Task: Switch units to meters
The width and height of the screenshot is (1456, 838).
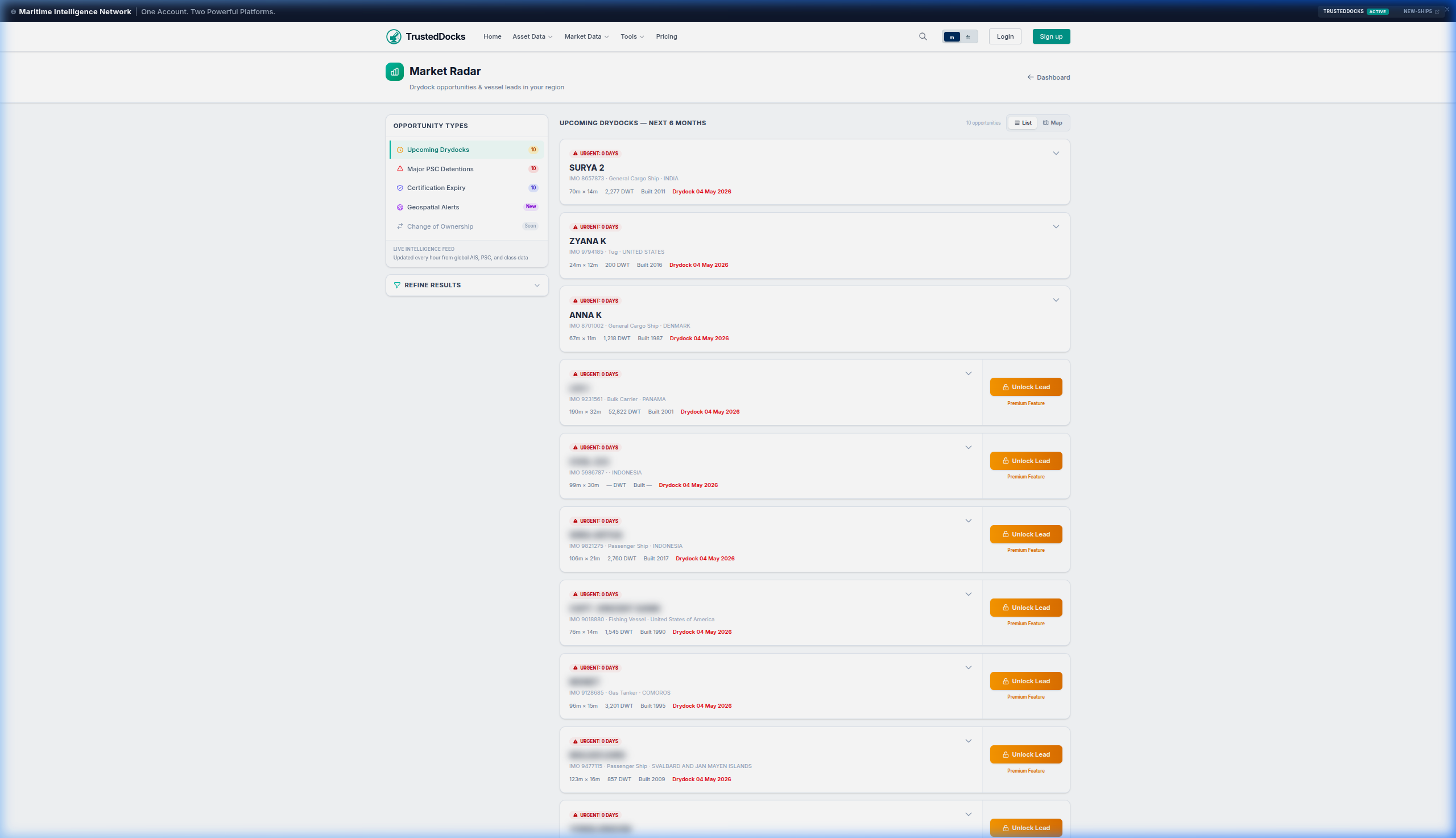Action: tap(952, 37)
